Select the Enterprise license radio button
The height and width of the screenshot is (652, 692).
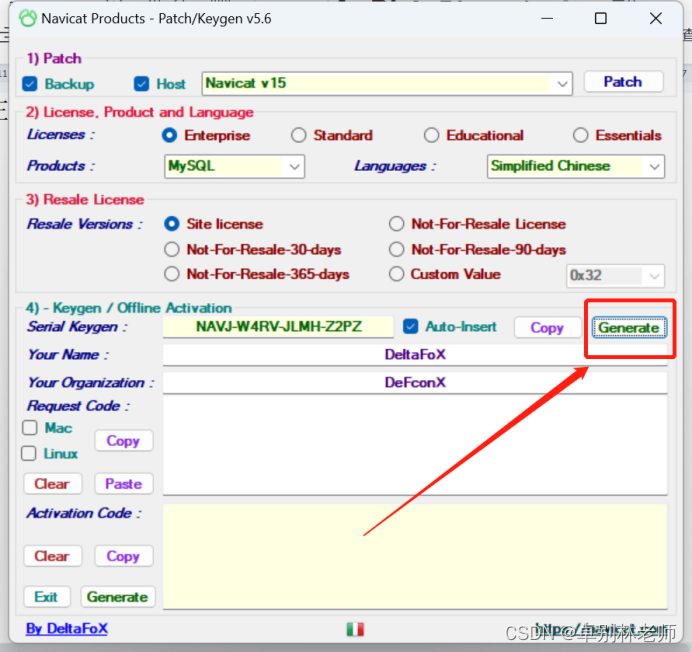[169, 135]
